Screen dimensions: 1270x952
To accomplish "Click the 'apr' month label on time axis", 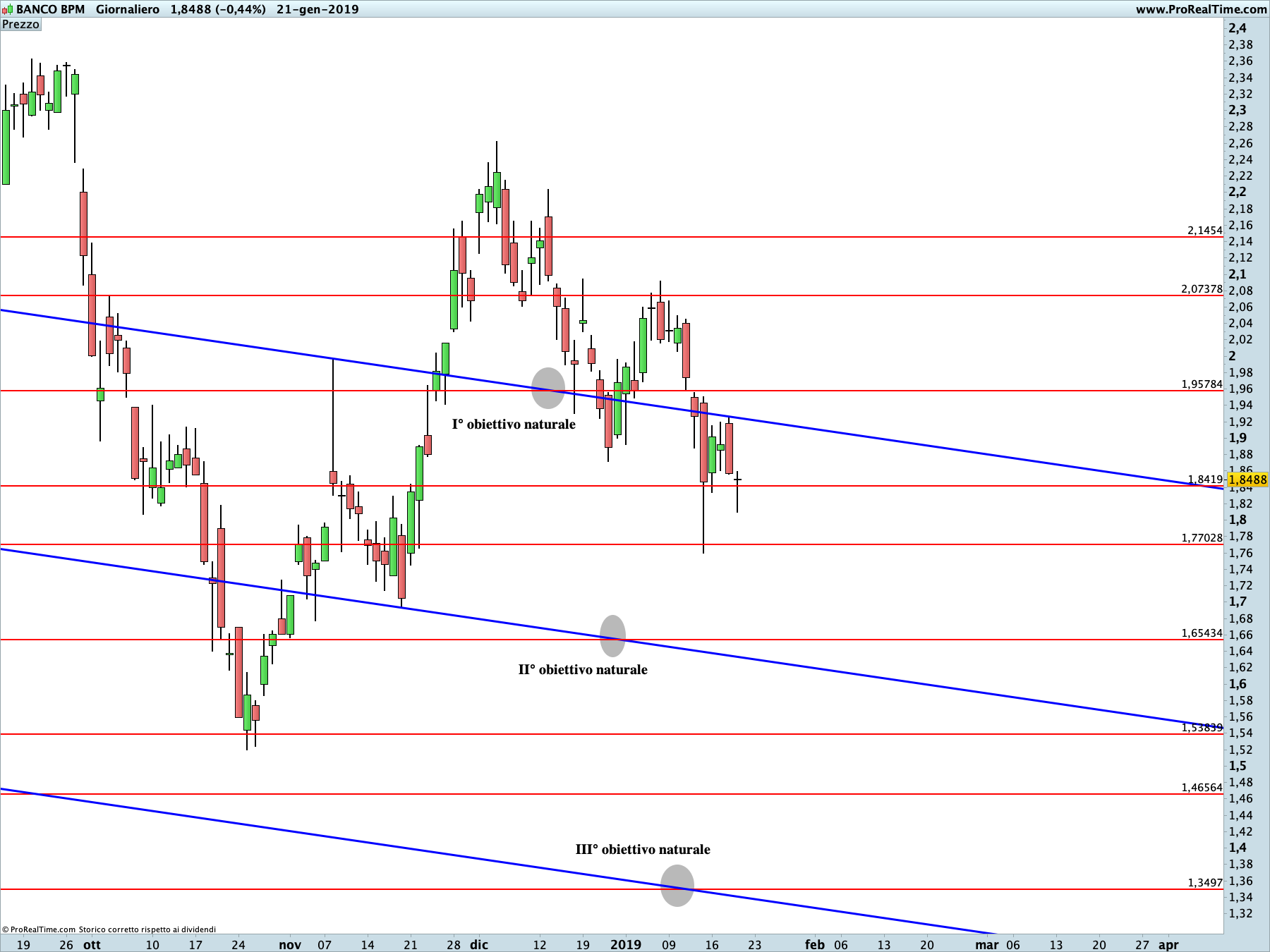I will [1168, 945].
